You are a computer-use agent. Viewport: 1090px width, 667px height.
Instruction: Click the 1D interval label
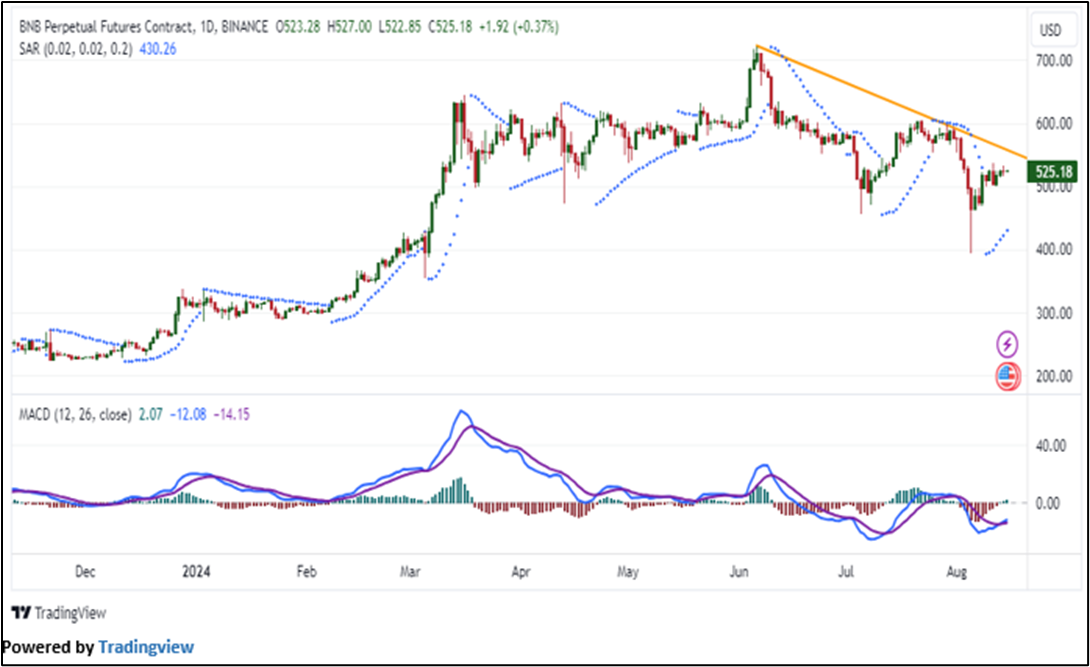click(207, 27)
